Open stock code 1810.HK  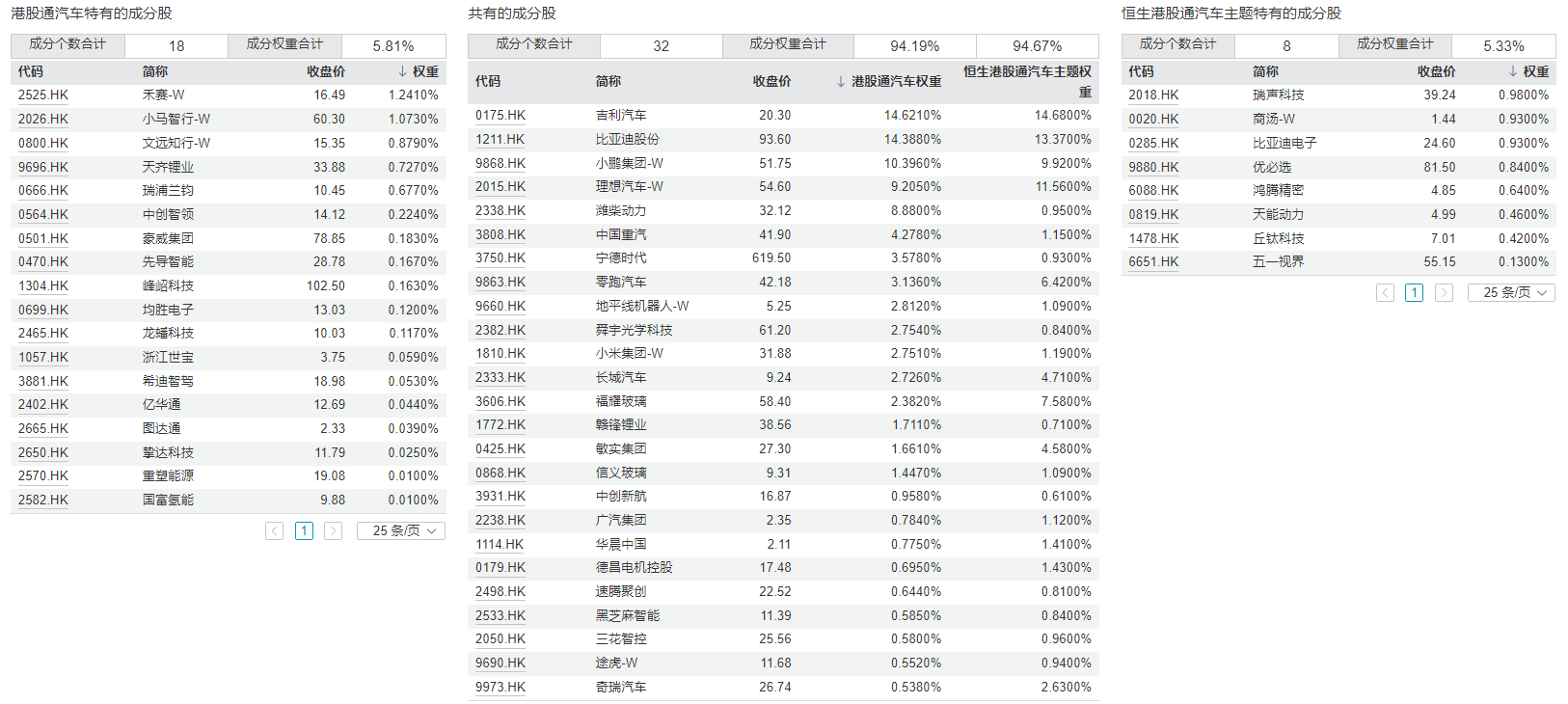(500, 354)
